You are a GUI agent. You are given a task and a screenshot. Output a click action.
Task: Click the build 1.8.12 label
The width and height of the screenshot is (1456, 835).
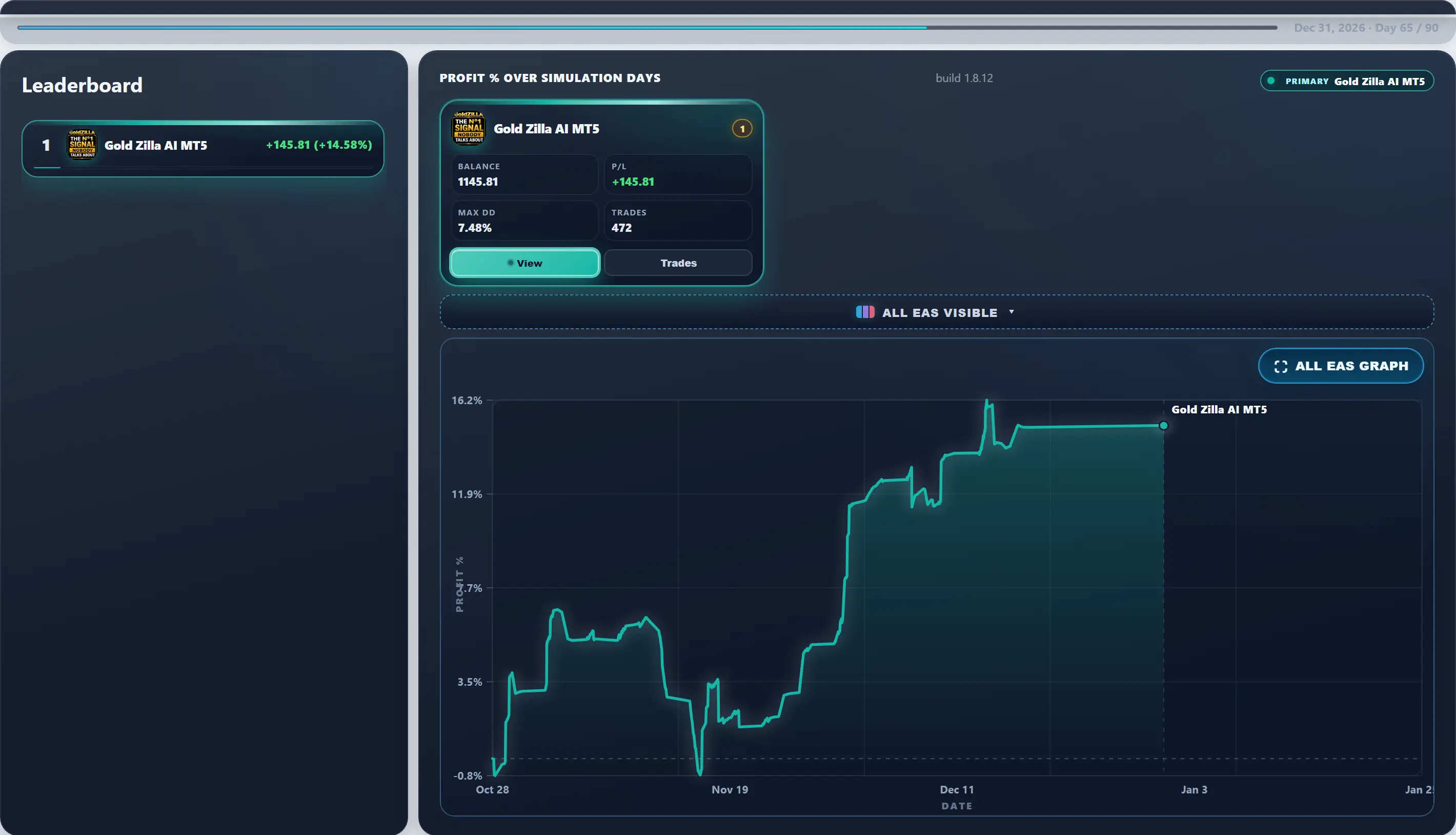(x=964, y=78)
